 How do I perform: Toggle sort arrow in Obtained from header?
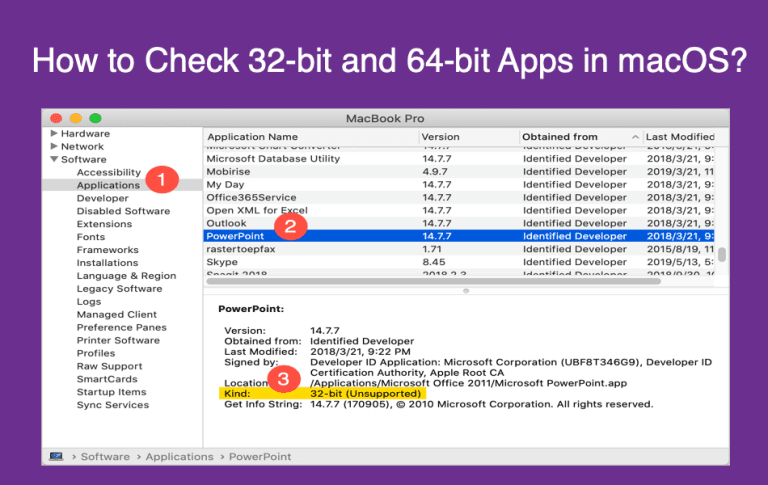click(x=635, y=137)
